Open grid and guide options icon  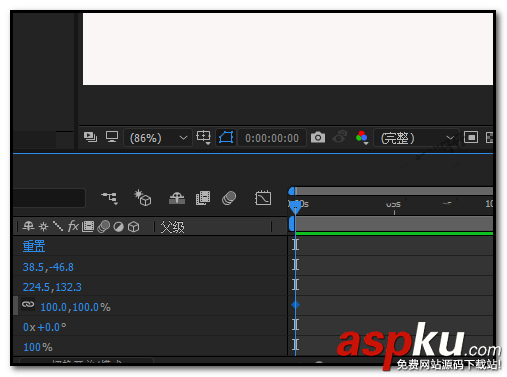click(204, 137)
